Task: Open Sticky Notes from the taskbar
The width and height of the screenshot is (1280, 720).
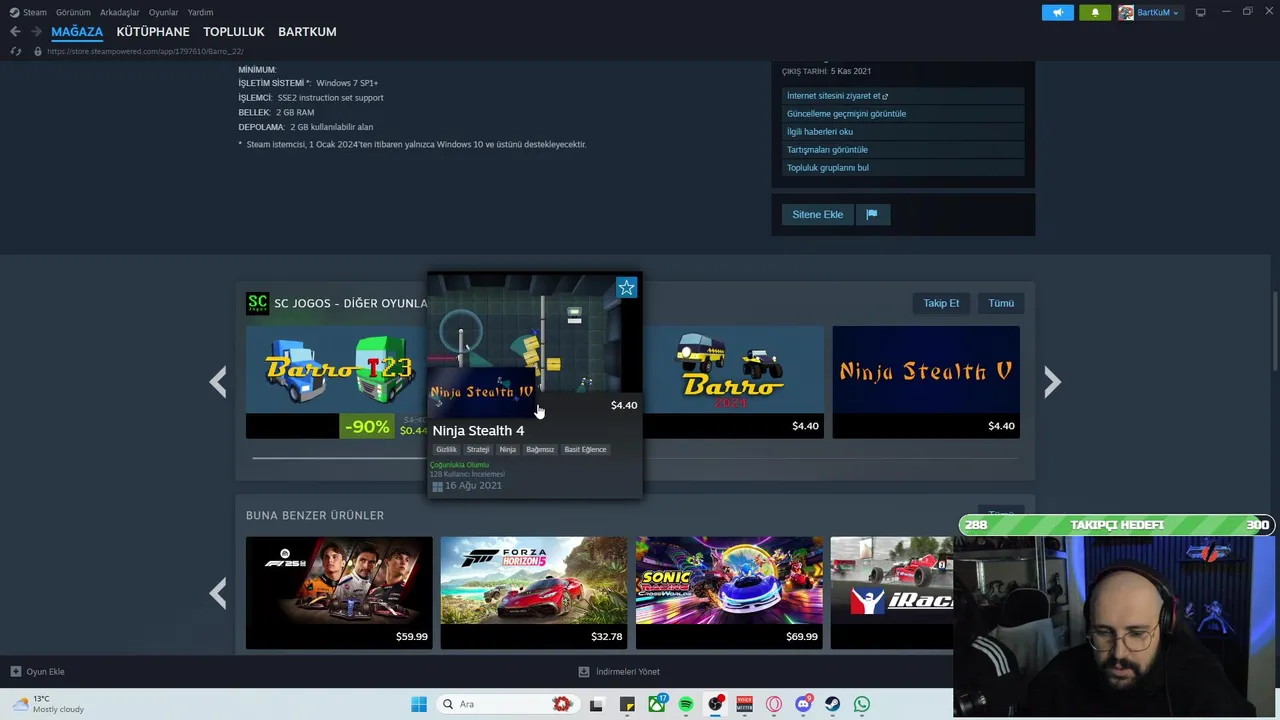Action: 627,704
